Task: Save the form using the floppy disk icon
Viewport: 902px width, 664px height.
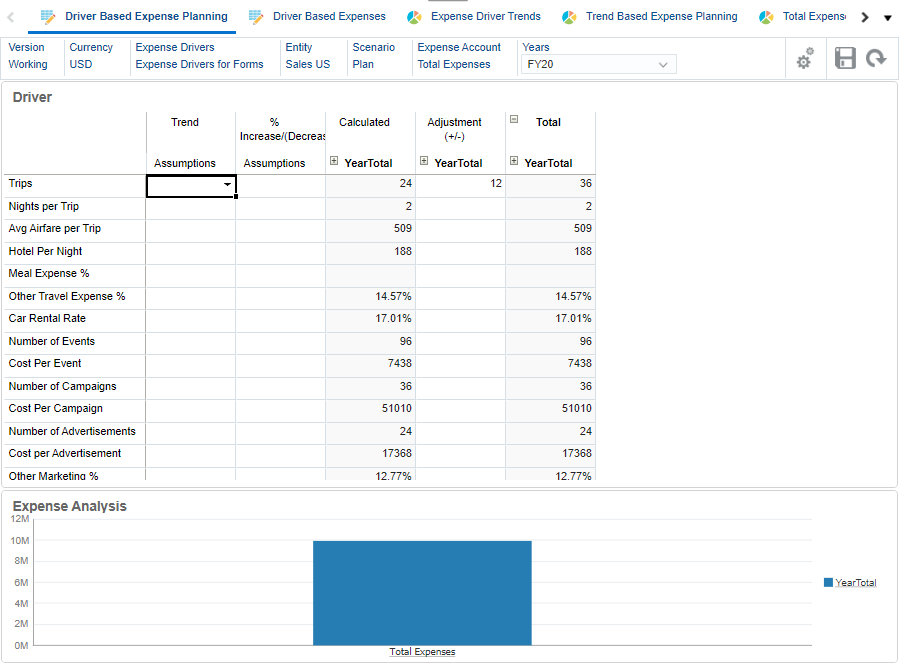Action: click(845, 58)
